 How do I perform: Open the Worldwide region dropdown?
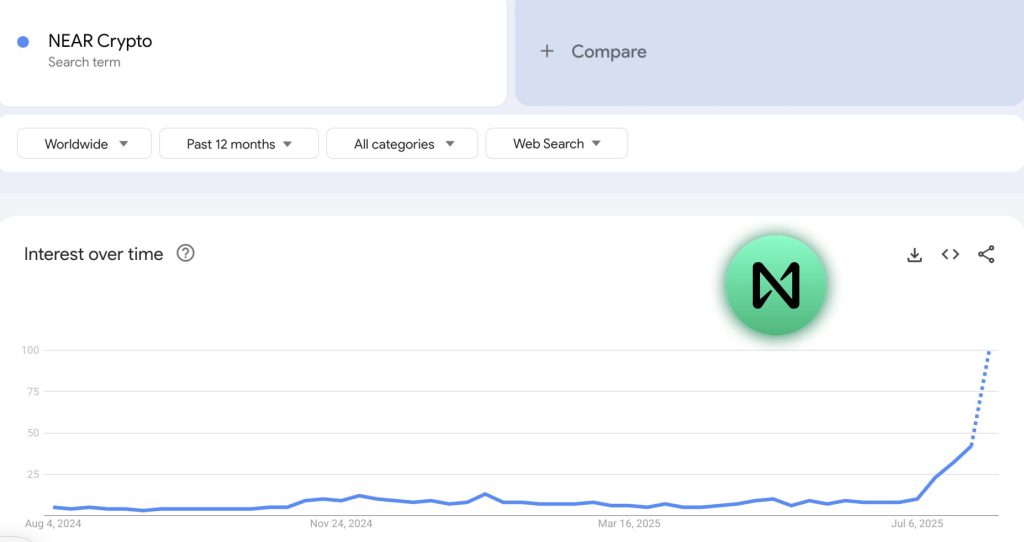coord(84,144)
